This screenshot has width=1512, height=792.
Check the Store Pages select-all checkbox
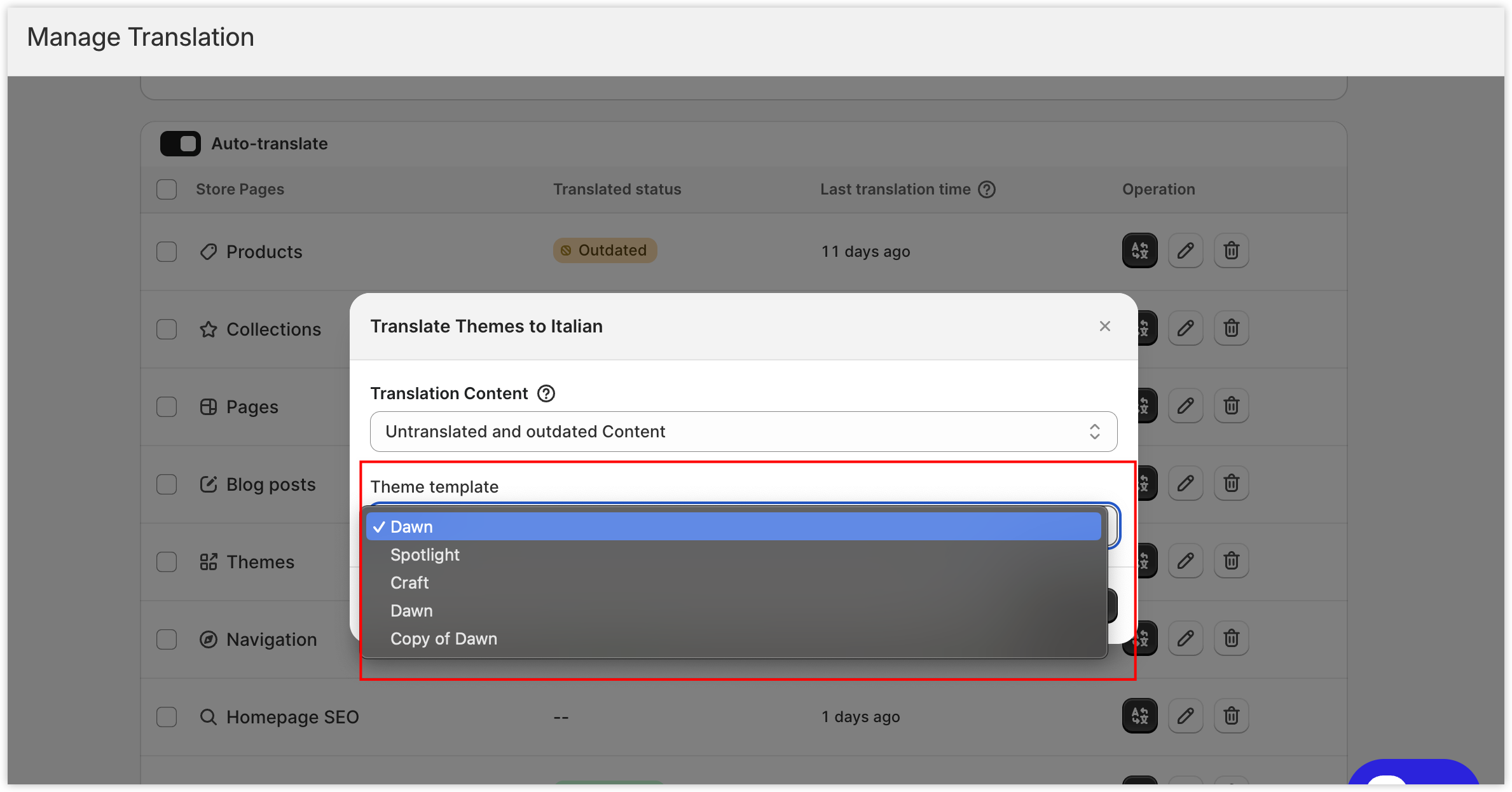click(x=167, y=189)
